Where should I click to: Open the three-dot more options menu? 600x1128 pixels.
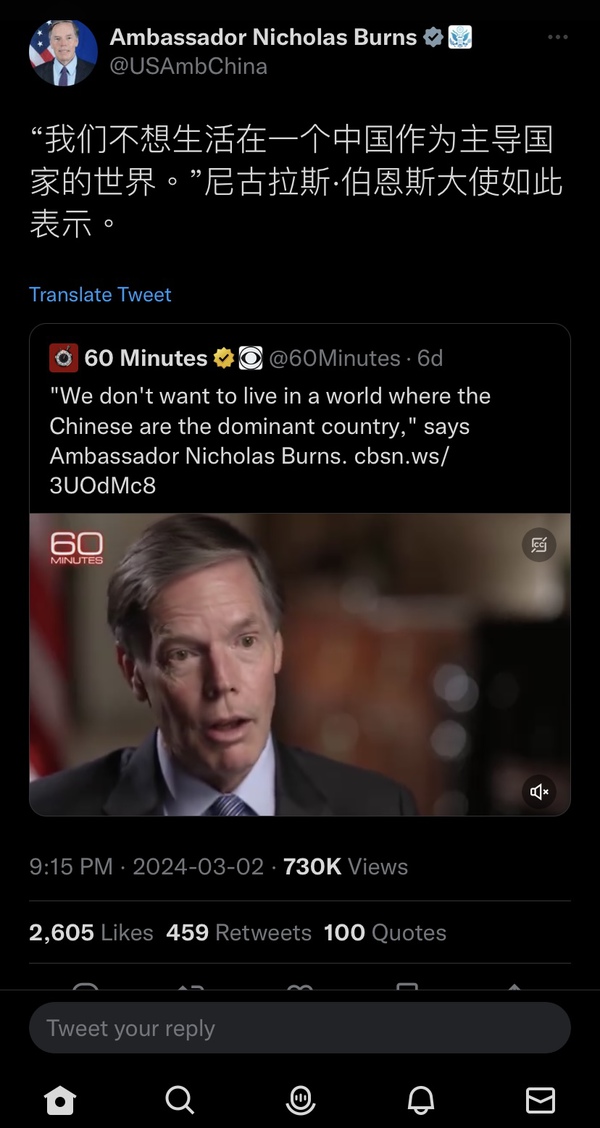(x=558, y=37)
